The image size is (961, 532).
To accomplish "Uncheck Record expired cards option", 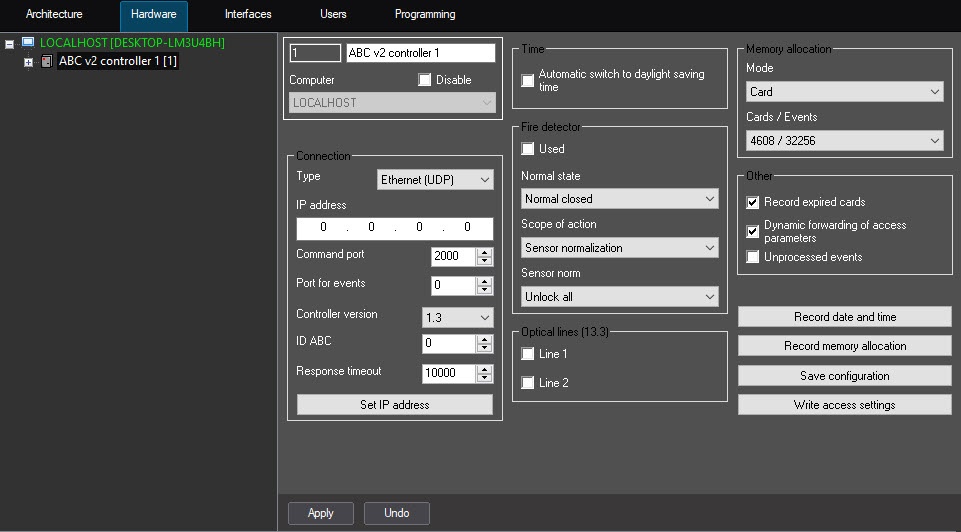I will (753, 202).
